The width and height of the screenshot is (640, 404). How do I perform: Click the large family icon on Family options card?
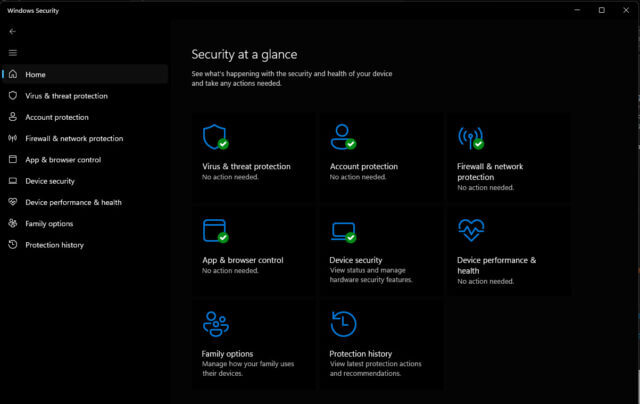point(216,324)
